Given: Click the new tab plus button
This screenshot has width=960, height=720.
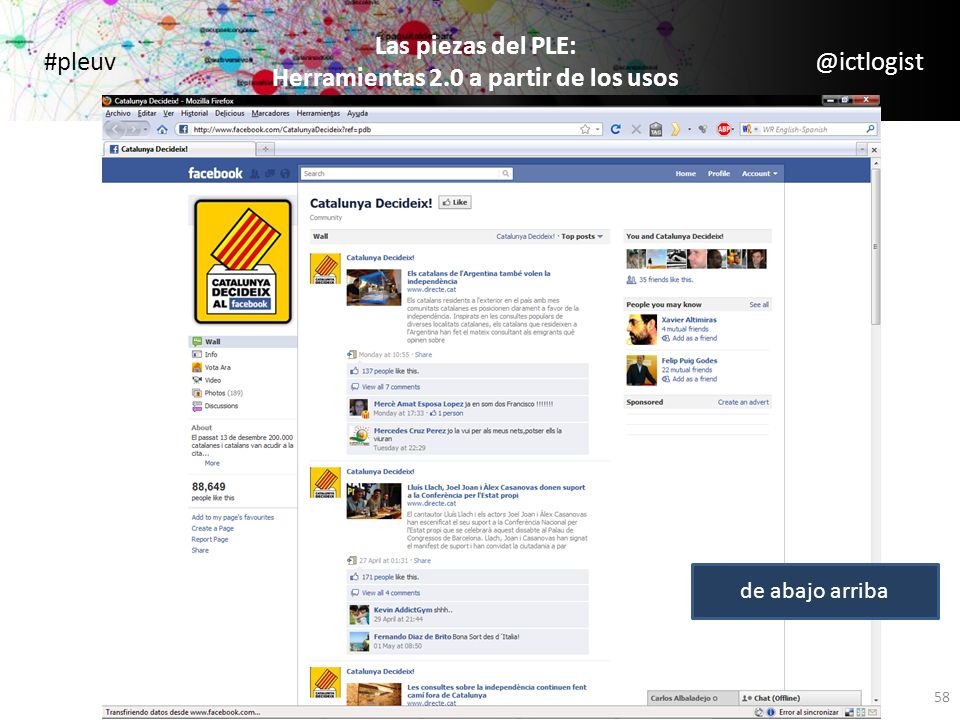Looking at the screenshot, I should point(265,149).
